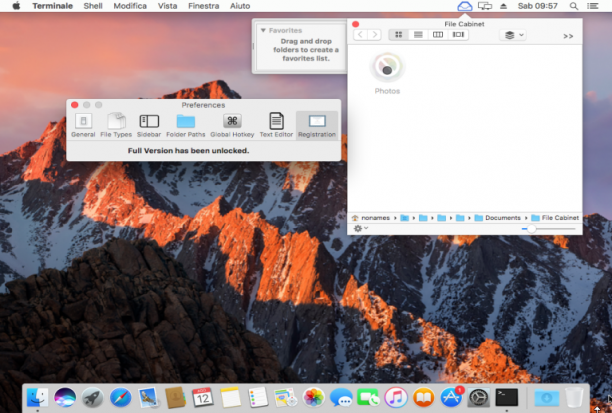This screenshot has width=612, height=413.
Task: Open Reminders from the Dock
Action: click(x=258, y=397)
